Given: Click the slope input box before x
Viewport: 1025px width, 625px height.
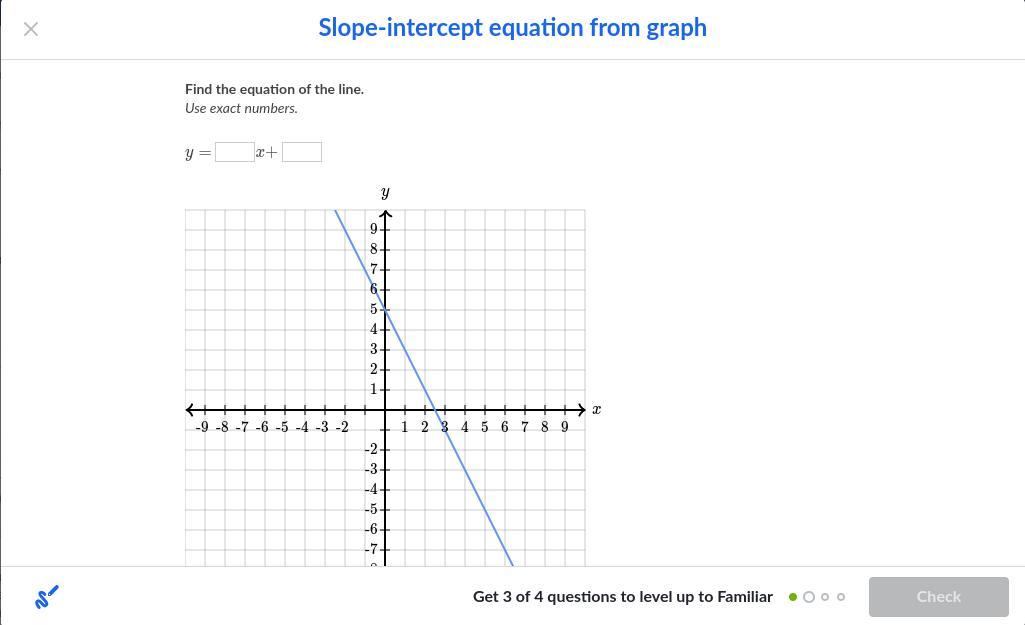Looking at the screenshot, I should click(234, 152).
